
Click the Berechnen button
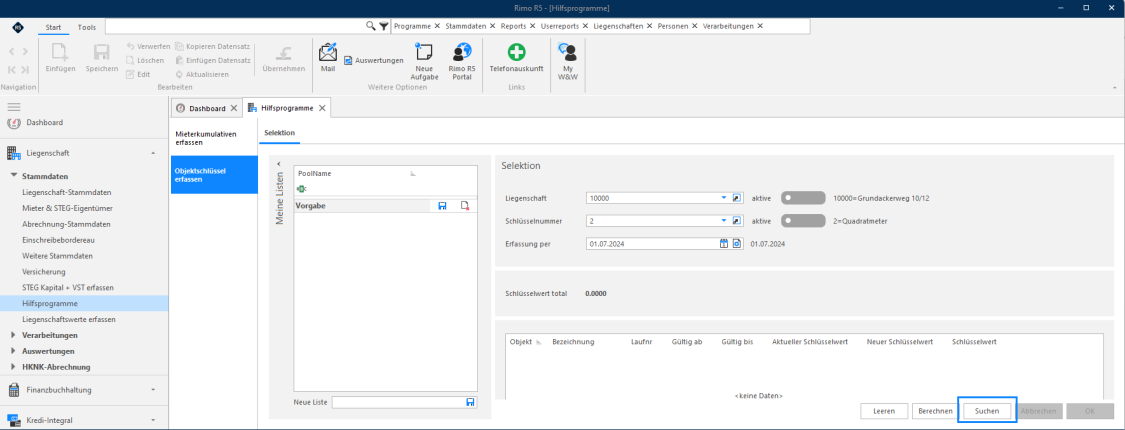pyautogui.click(x=935, y=411)
